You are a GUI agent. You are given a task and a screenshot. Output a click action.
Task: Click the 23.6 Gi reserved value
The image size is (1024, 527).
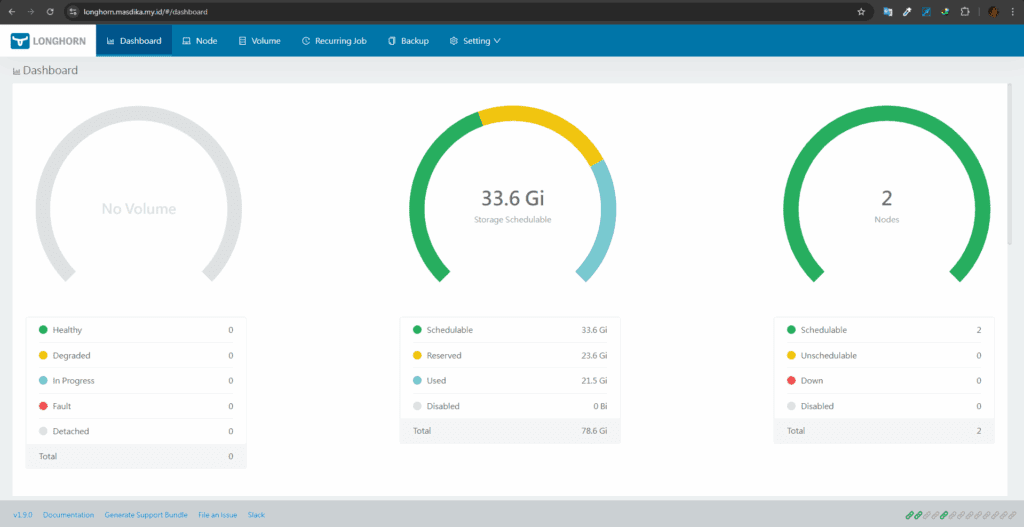[594, 355]
